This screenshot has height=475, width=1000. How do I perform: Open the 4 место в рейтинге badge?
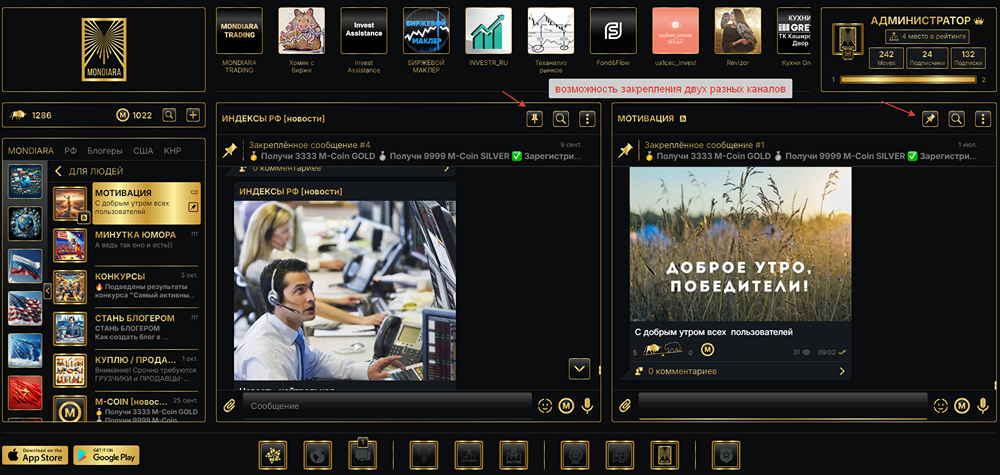pos(927,36)
